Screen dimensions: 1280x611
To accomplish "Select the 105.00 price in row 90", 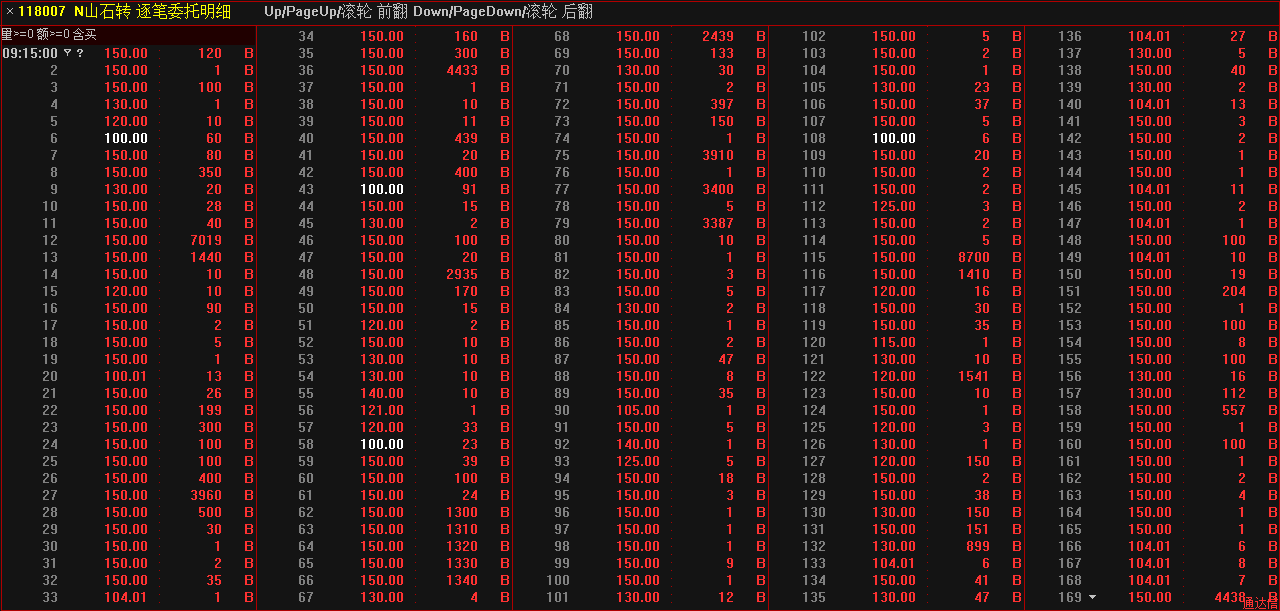I will tap(638, 410).
